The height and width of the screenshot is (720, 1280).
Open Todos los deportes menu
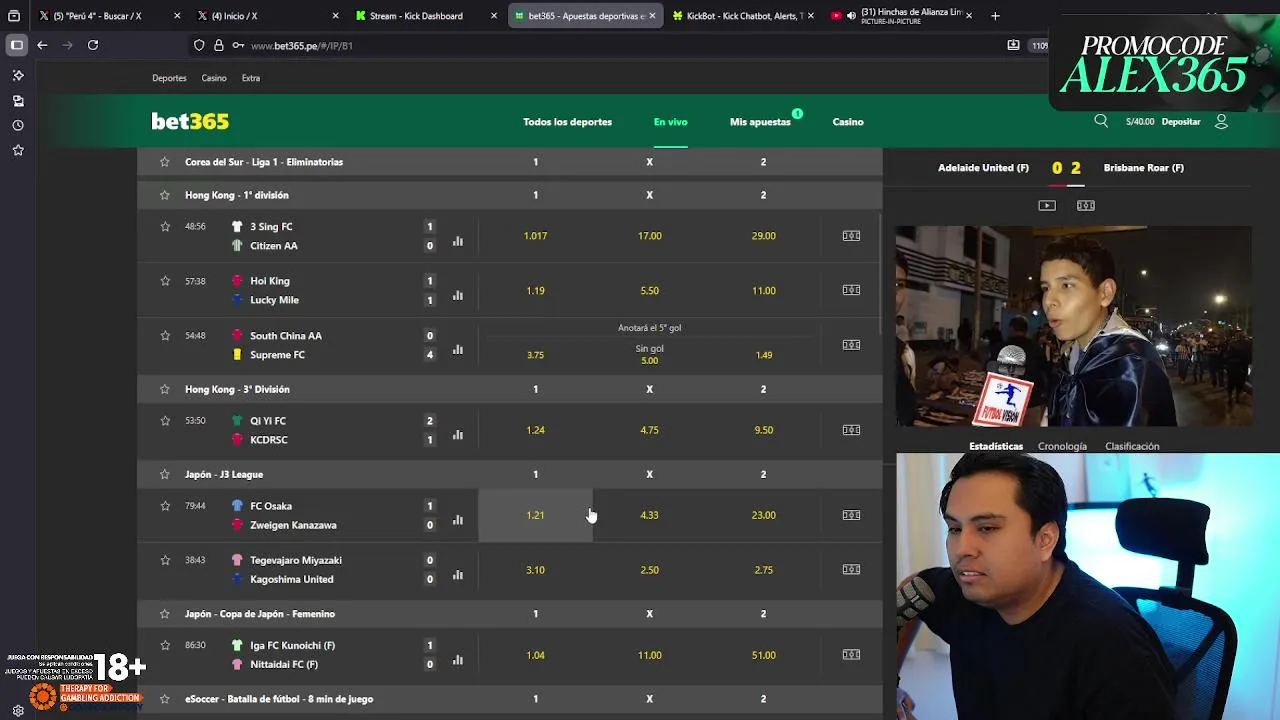567,122
